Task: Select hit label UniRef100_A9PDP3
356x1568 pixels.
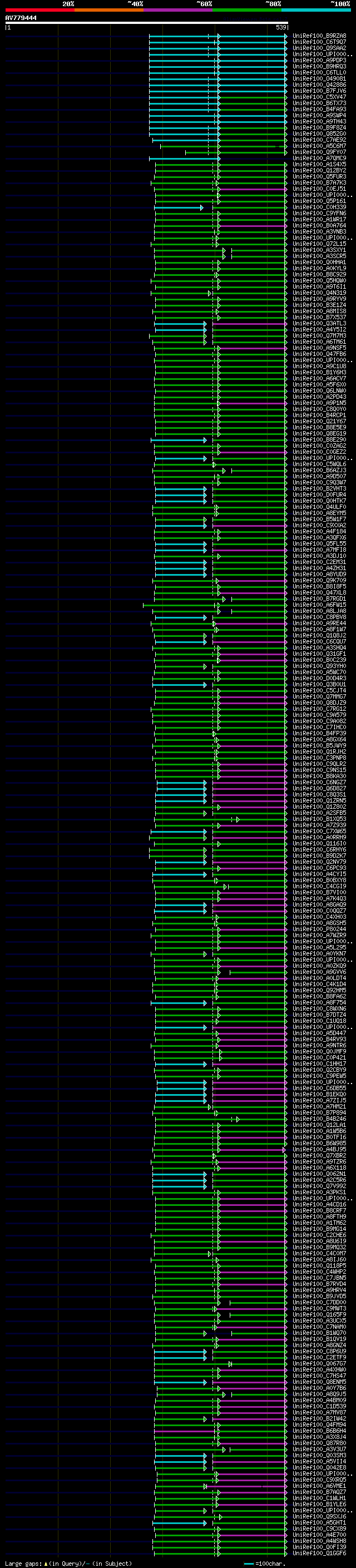Action: 319,60
